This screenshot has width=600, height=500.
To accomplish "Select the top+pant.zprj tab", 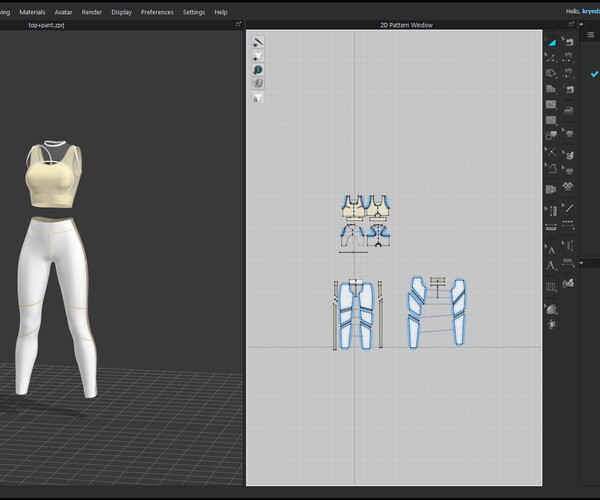I will click(x=46, y=25).
